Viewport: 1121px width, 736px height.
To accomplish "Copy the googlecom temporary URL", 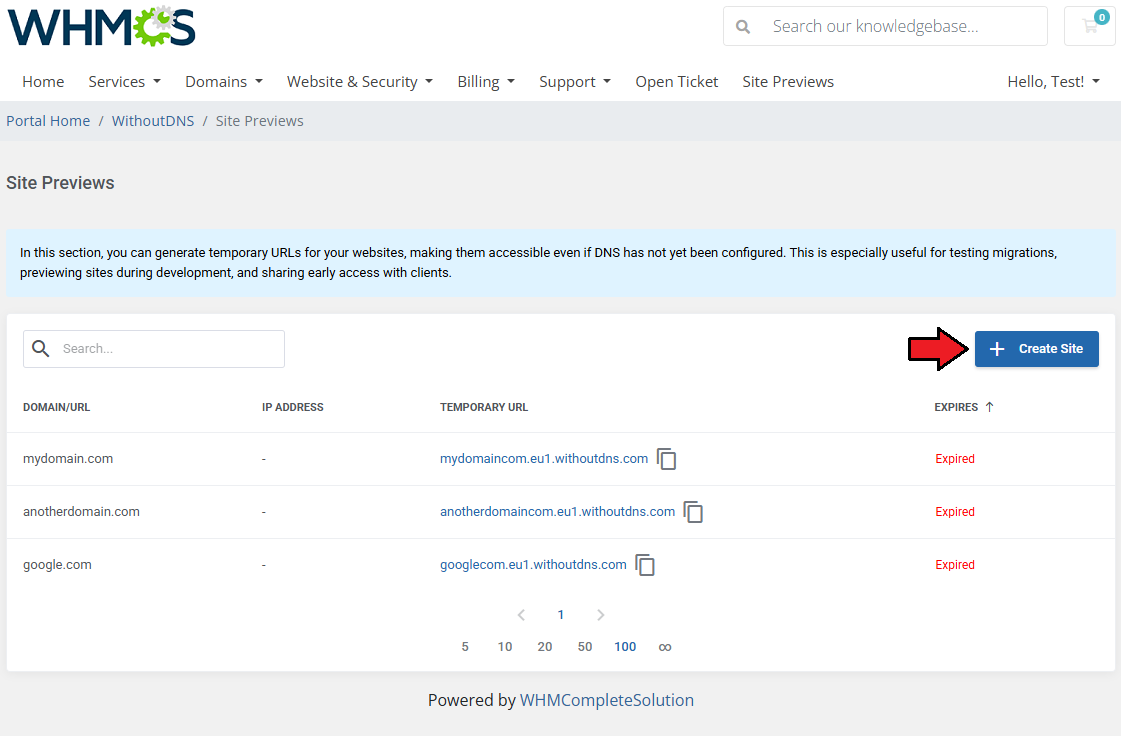I will tap(645, 565).
